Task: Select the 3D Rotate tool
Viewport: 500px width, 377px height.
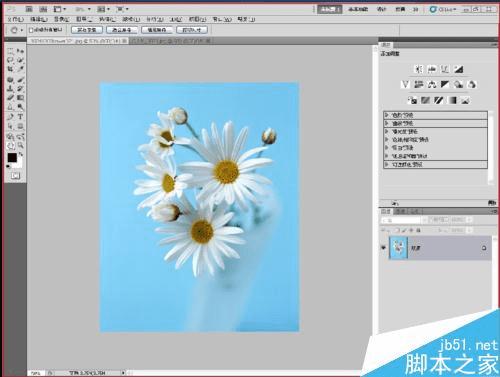Action: click(x=10, y=137)
